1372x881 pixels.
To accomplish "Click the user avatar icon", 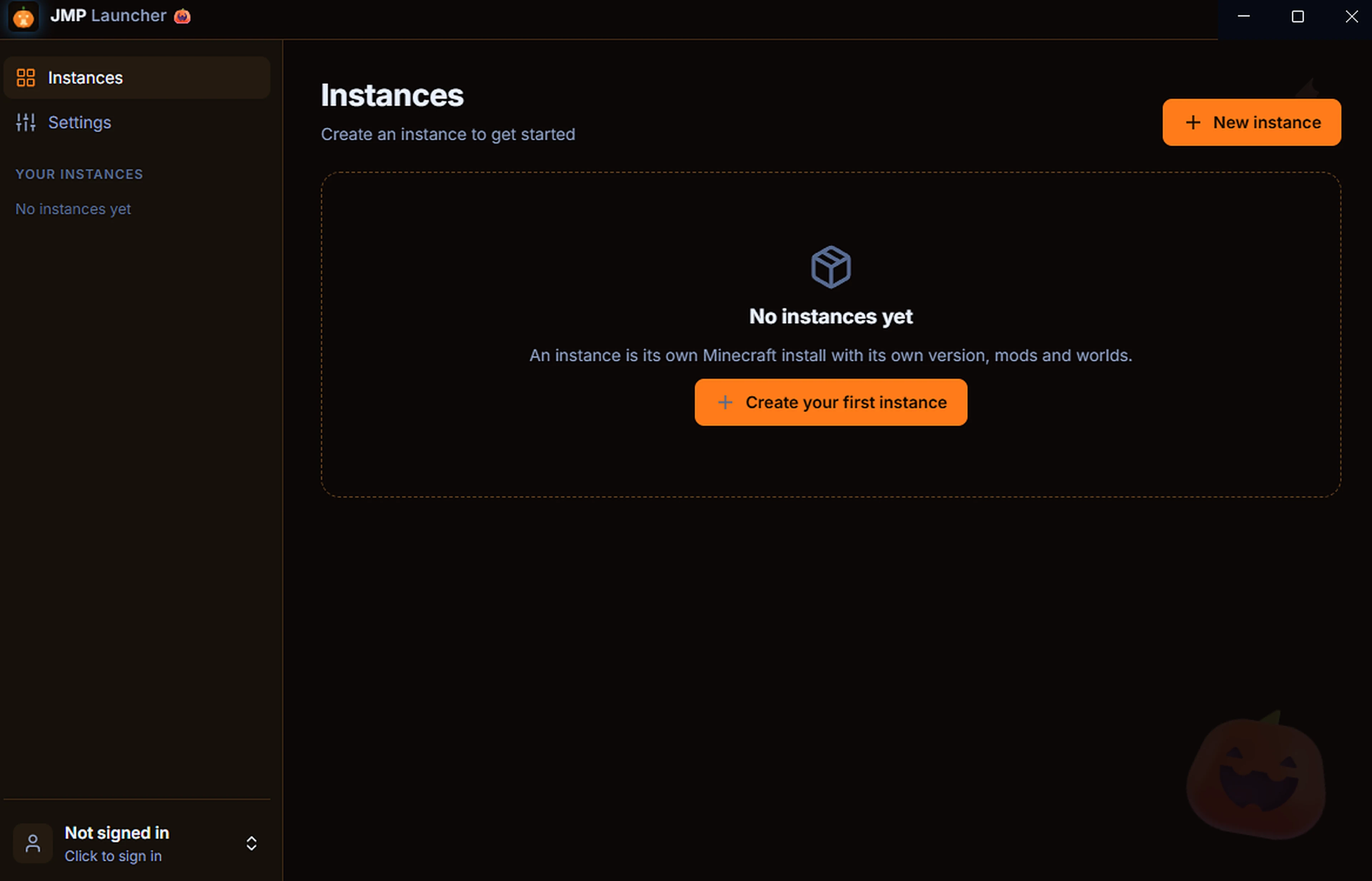I will pyautogui.click(x=33, y=843).
